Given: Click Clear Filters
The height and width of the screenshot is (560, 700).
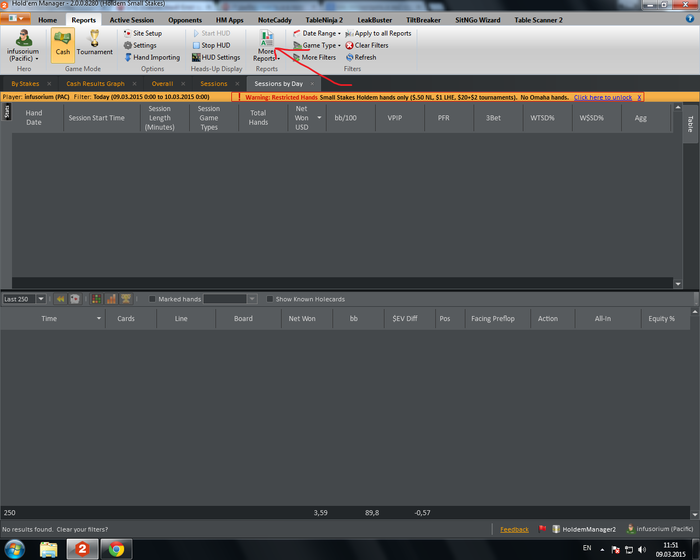Looking at the screenshot, I should point(367,46).
